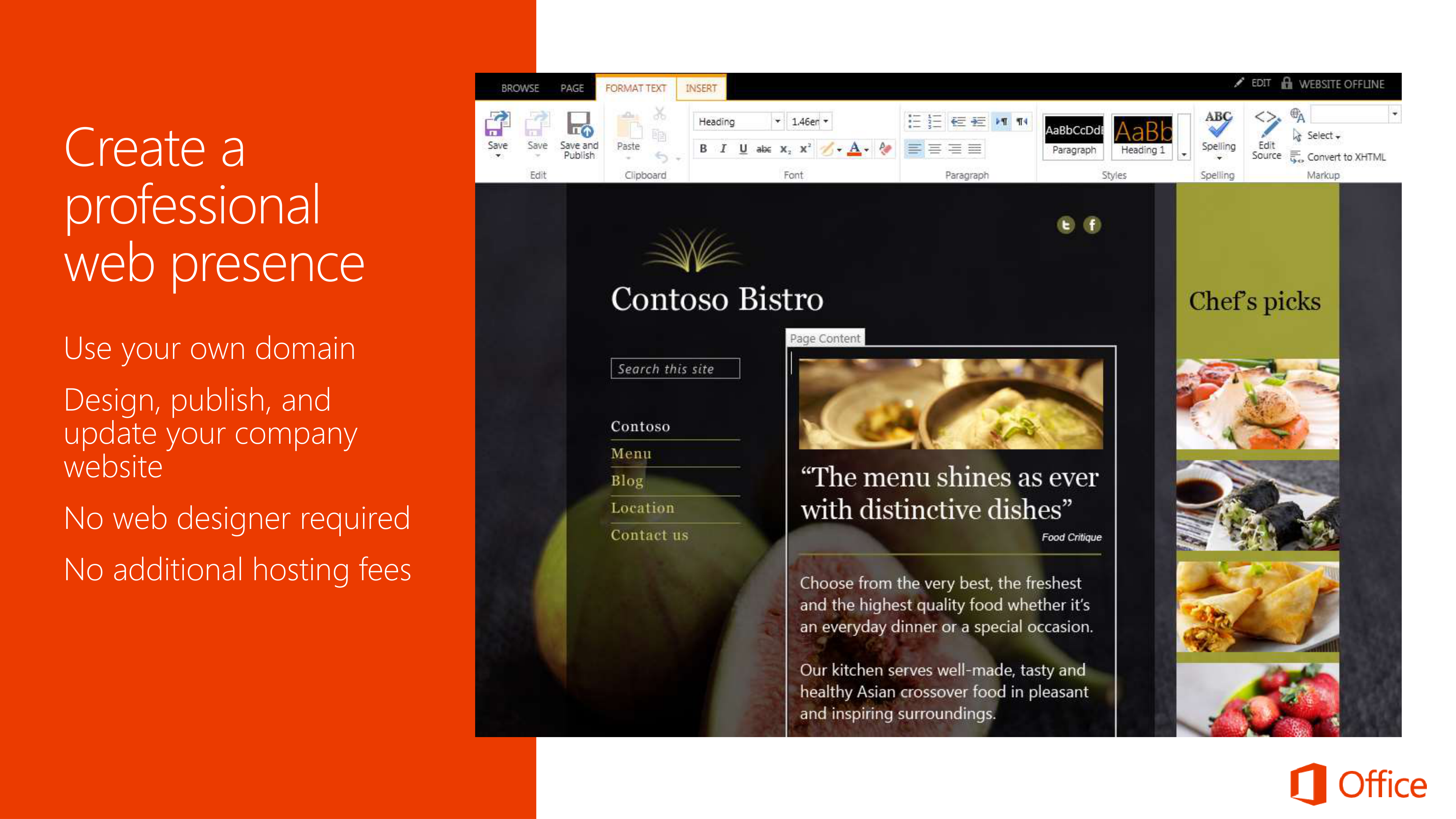The width and height of the screenshot is (1456, 819).
Task: Click the Clear Format eraser icon
Action: tap(885, 149)
